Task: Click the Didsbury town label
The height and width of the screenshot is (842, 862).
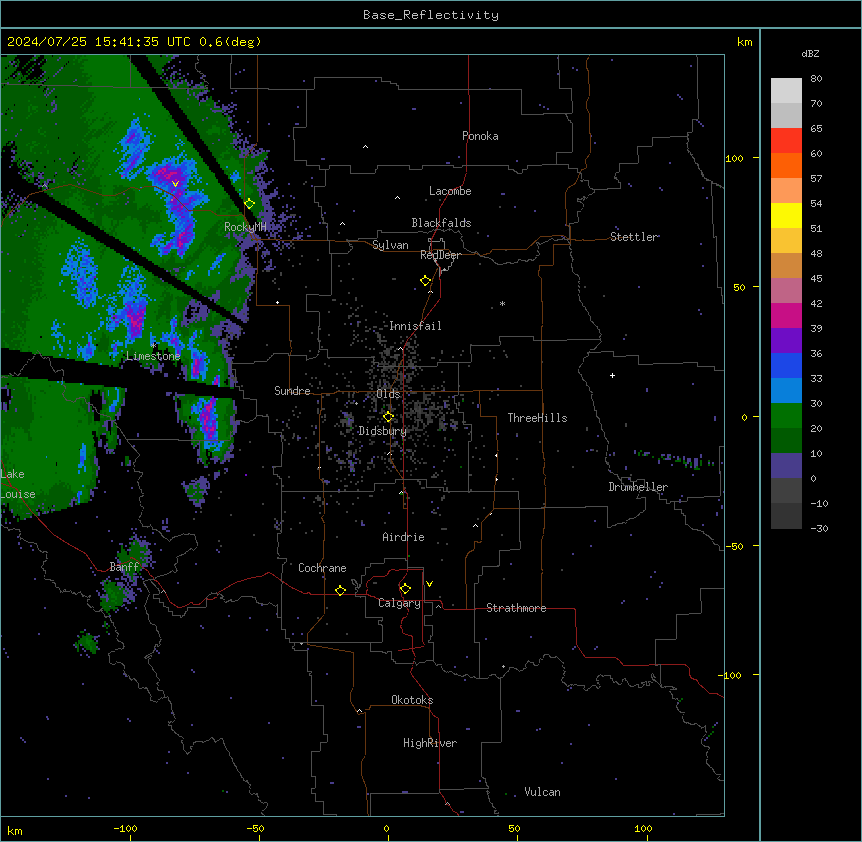Action: [x=383, y=431]
